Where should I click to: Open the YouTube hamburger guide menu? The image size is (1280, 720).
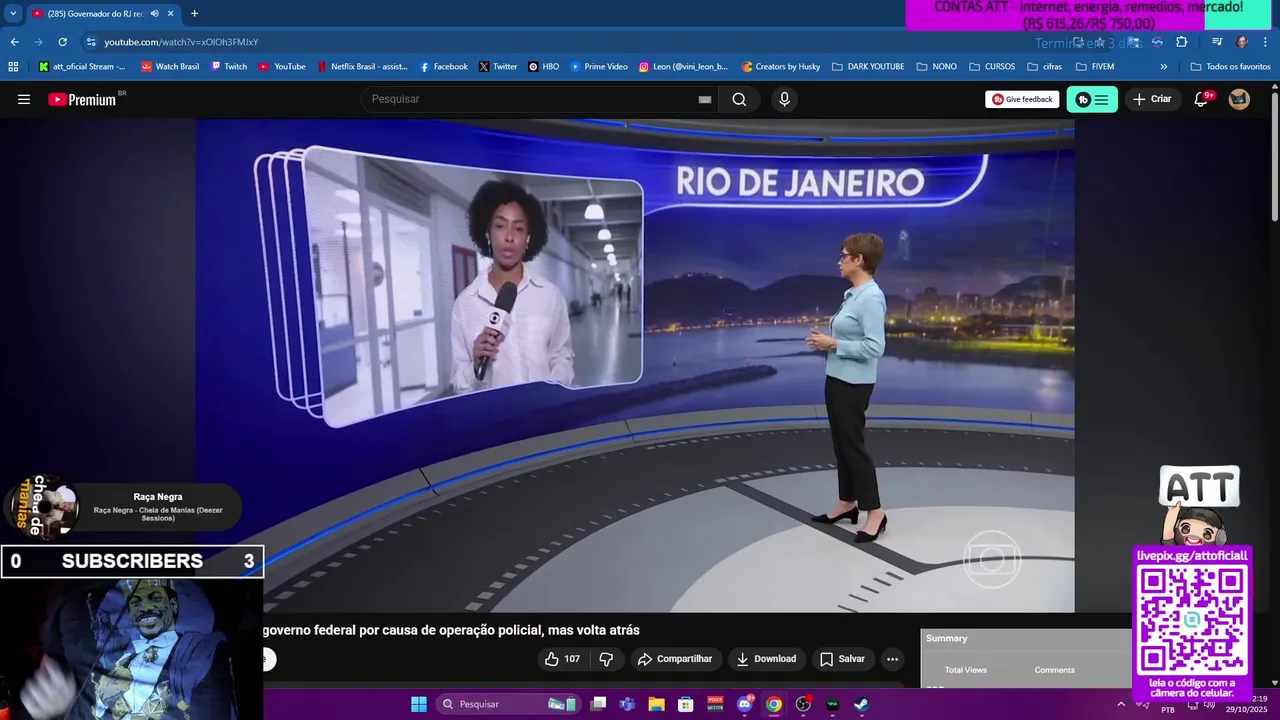click(x=24, y=99)
